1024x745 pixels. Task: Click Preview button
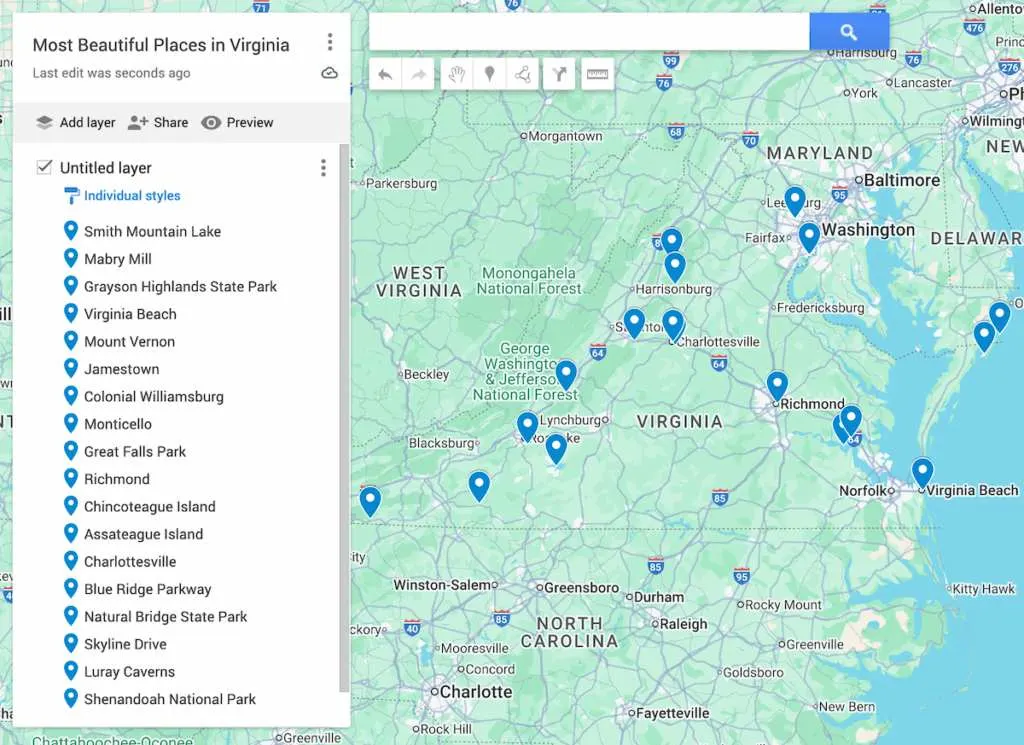coord(237,123)
